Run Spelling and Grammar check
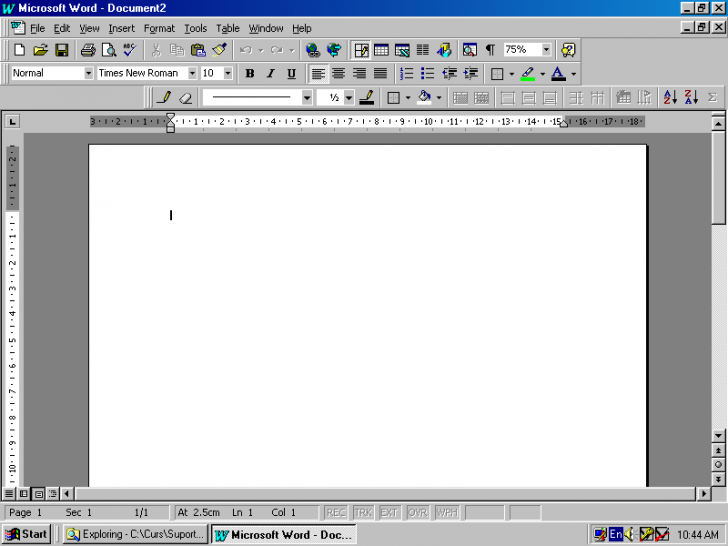The image size is (728, 546). (130, 50)
